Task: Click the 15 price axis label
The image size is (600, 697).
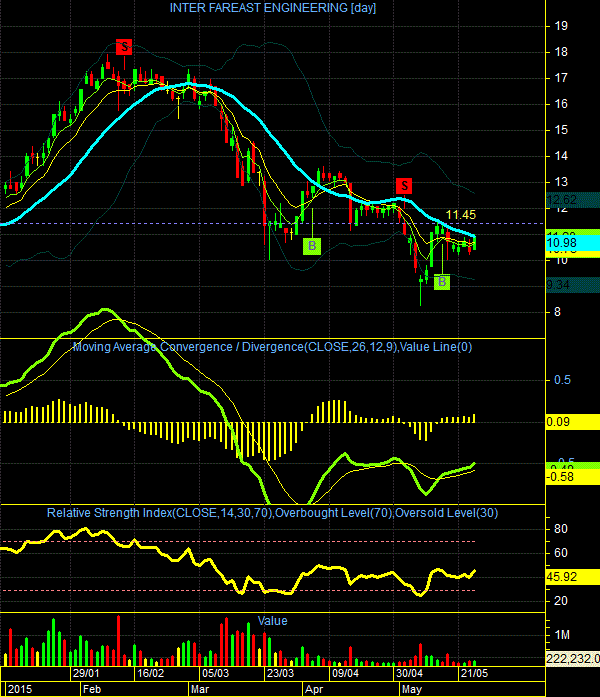Action: (561, 130)
